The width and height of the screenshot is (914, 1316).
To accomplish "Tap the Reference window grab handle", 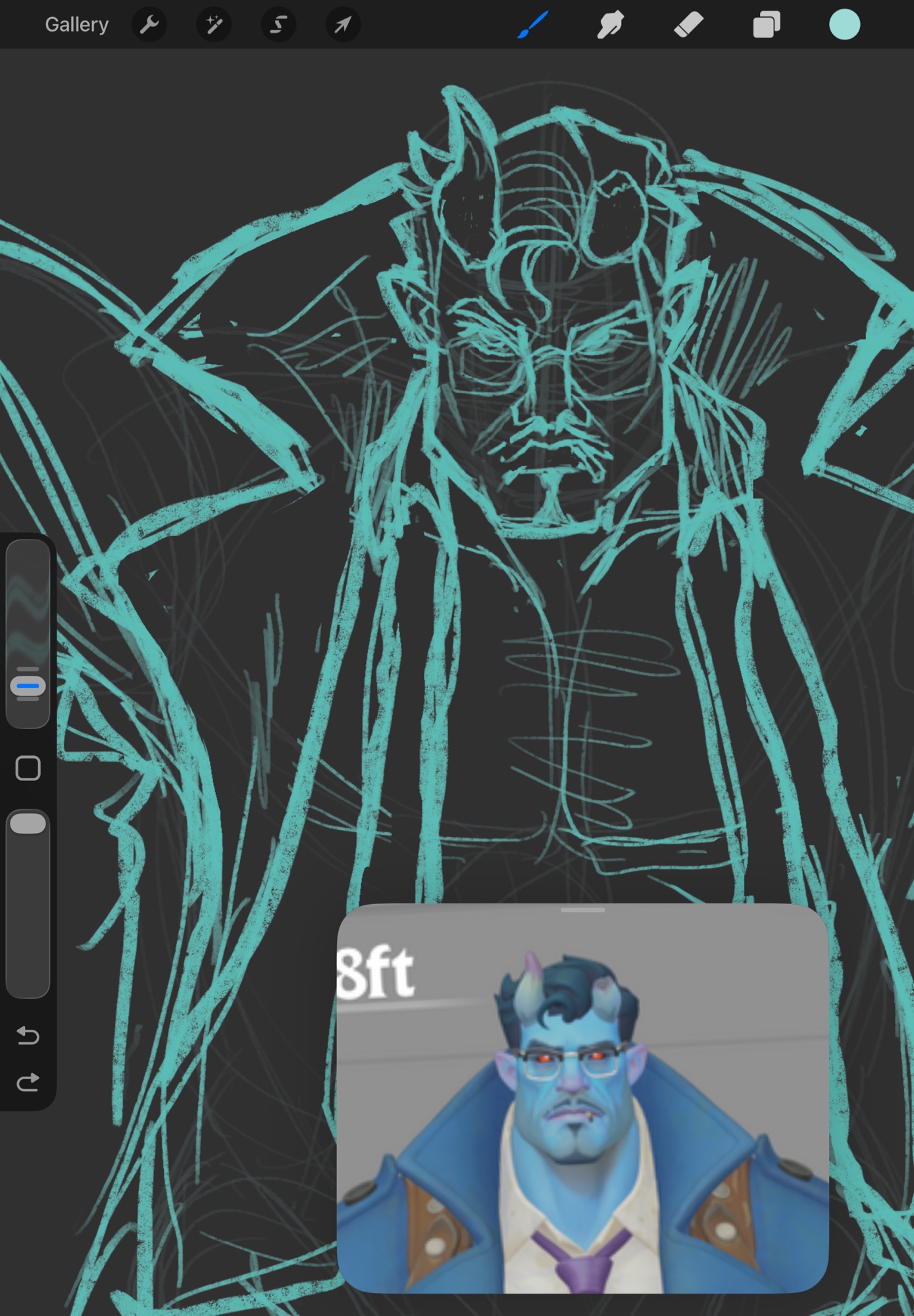I will tap(582, 910).
